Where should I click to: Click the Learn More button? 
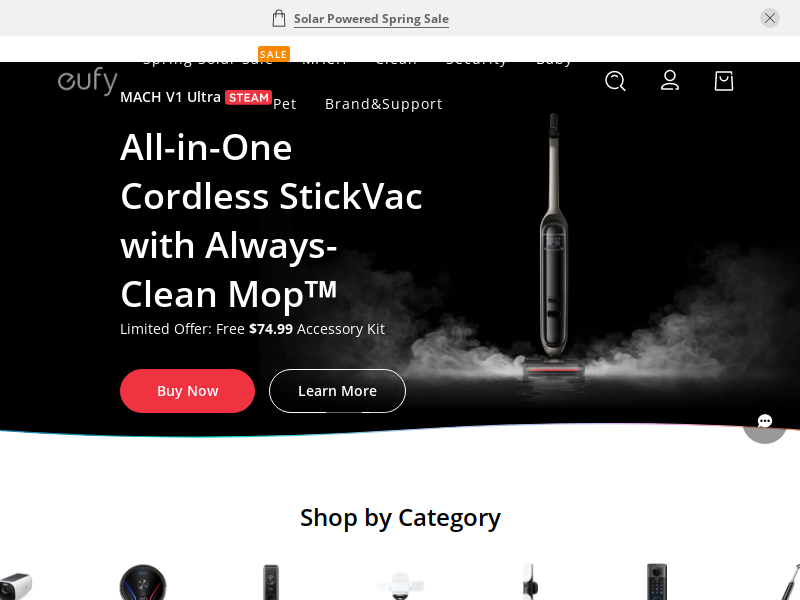coord(337,391)
